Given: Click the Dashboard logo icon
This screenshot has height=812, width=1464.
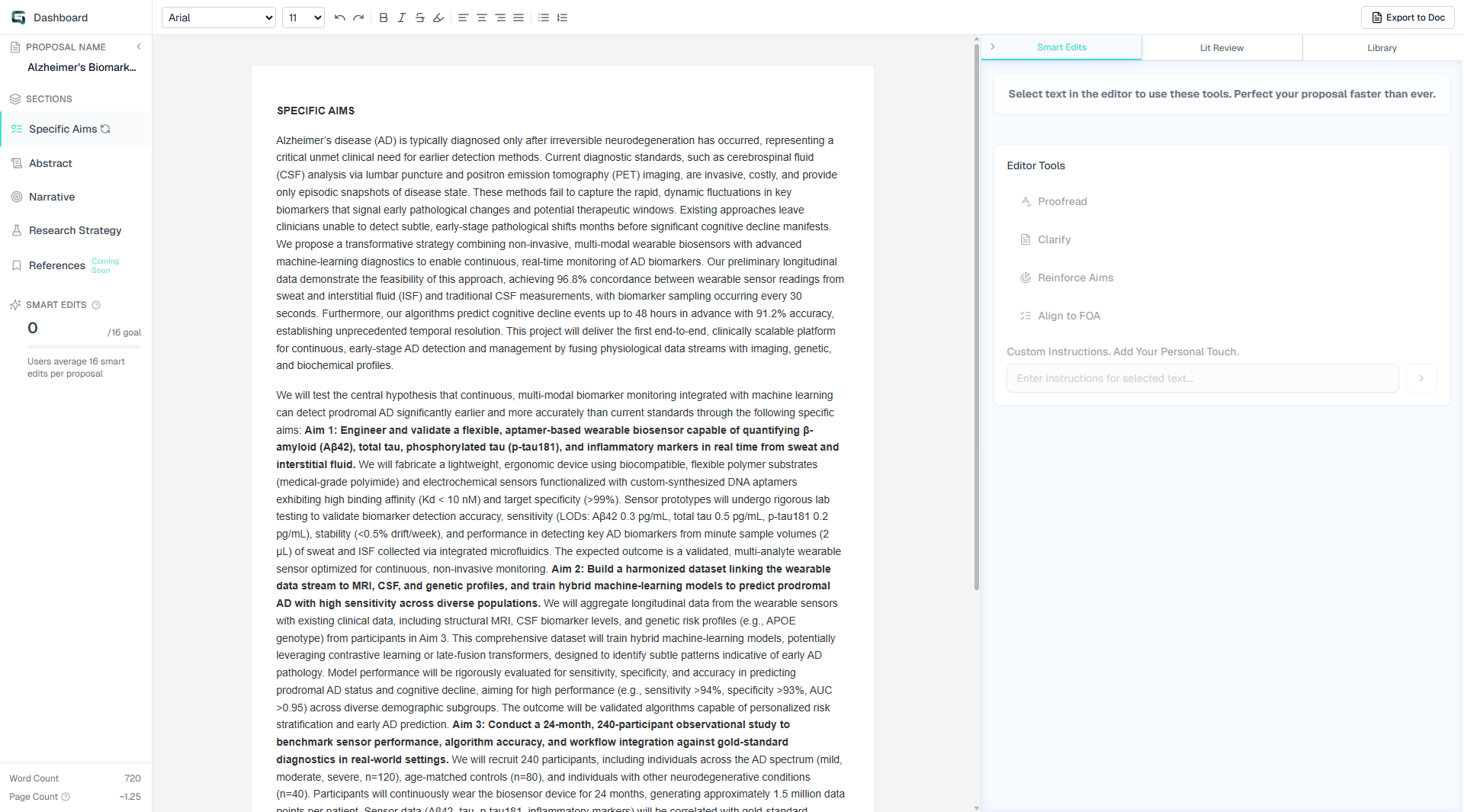Looking at the screenshot, I should [18, 18].
